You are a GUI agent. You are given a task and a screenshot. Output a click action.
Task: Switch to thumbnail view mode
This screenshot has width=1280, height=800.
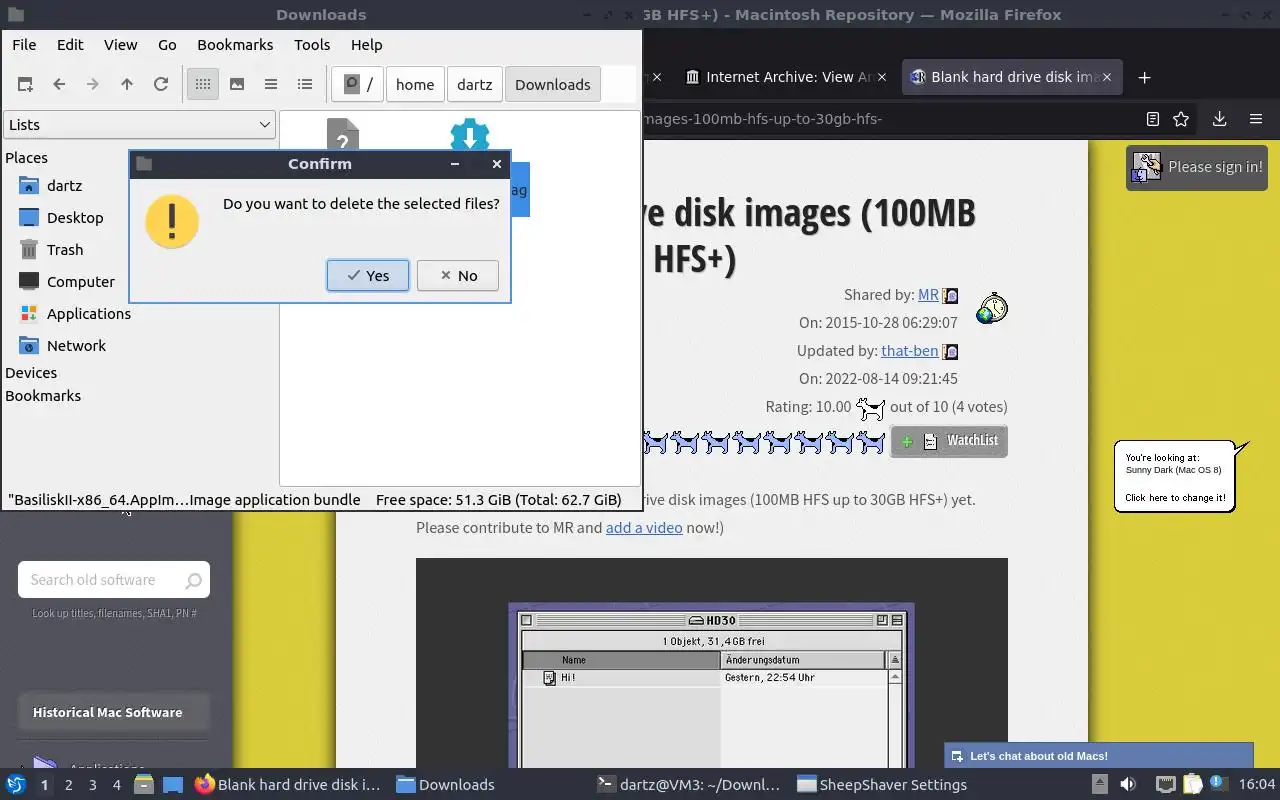point(237,85)
